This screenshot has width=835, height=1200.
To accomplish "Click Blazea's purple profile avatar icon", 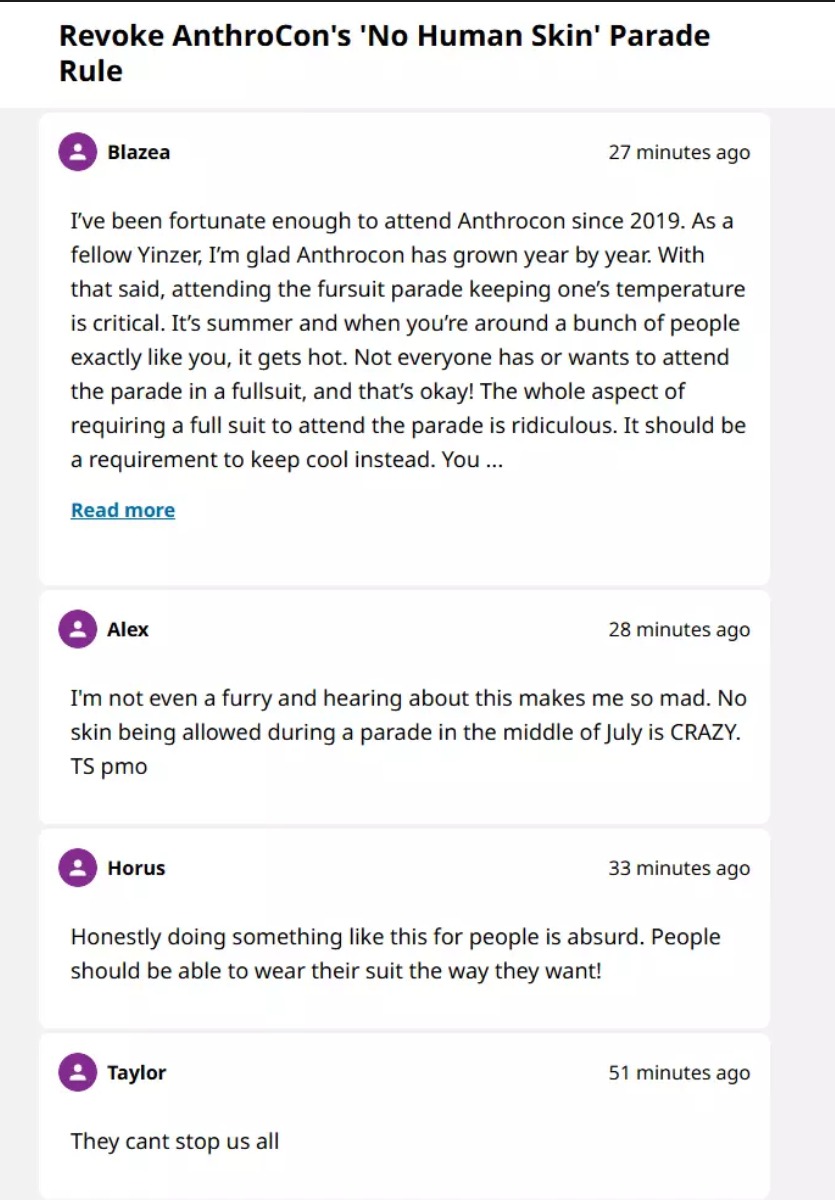I will tap(78, 152).
